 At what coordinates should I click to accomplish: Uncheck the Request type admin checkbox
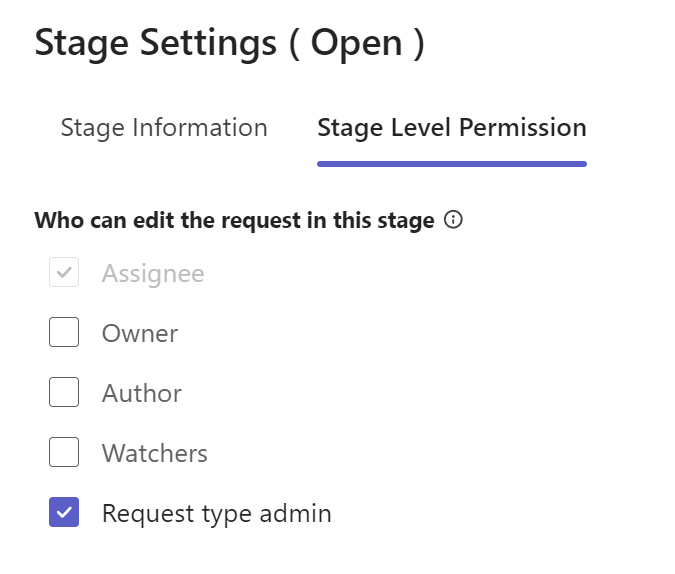click(x=64, y=512)
